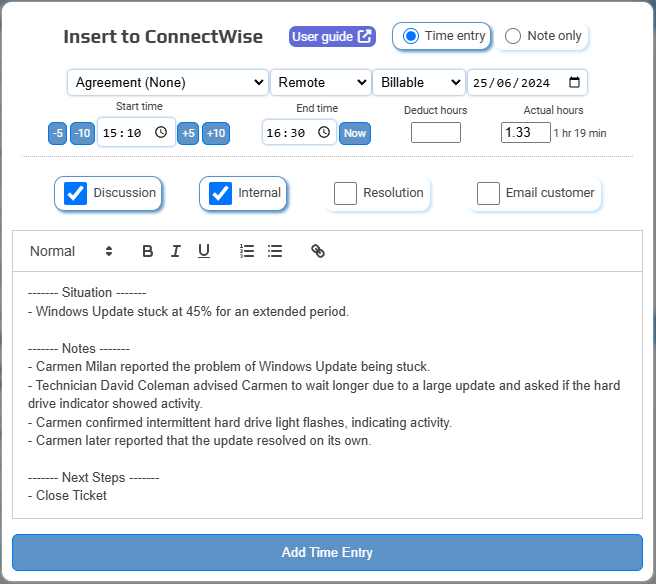This screenshot has width=656, height=584.
Task: Select the Note only radio option
Action: [512, 36]
